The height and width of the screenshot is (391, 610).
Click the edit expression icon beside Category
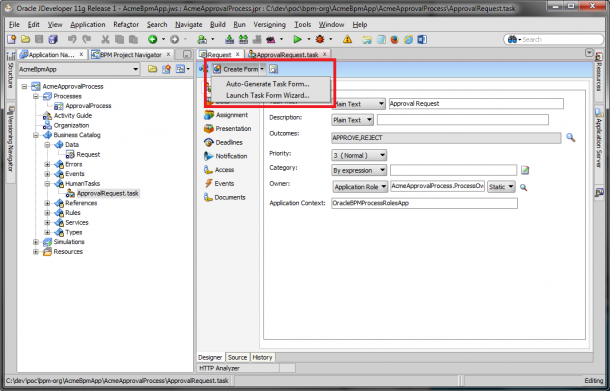click(525, 170)
